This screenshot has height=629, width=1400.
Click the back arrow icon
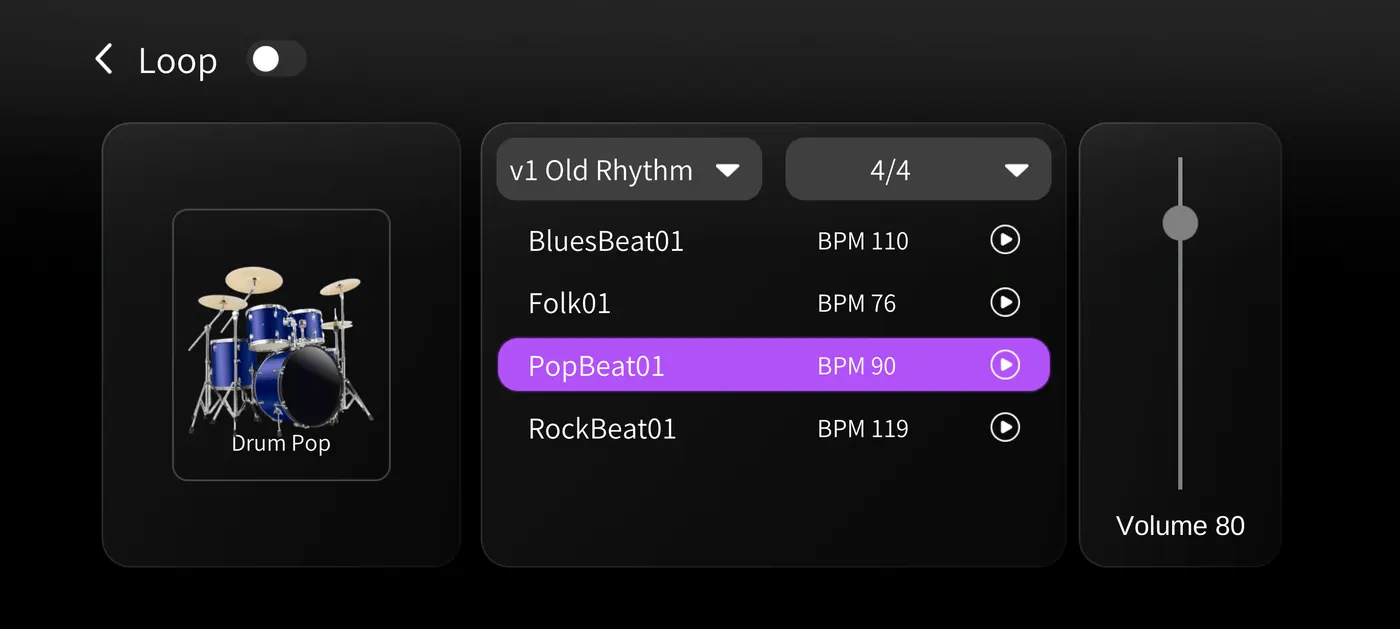(103, 60)
